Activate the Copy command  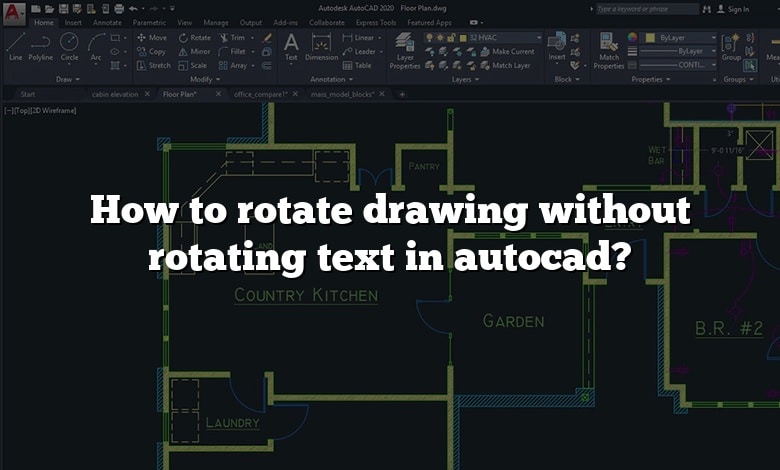click(151, 52)
